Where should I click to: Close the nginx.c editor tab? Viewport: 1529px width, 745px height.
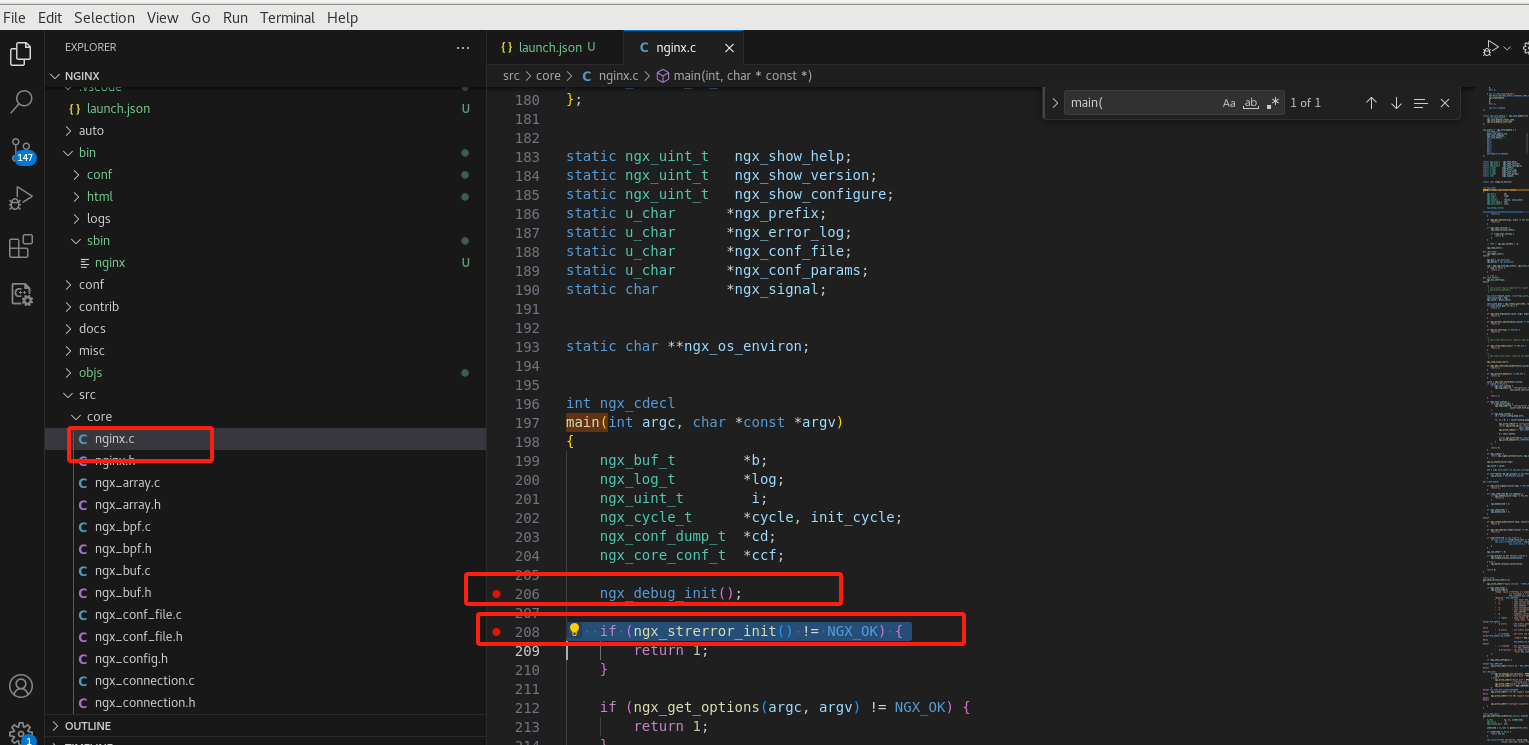click(729, 47)
